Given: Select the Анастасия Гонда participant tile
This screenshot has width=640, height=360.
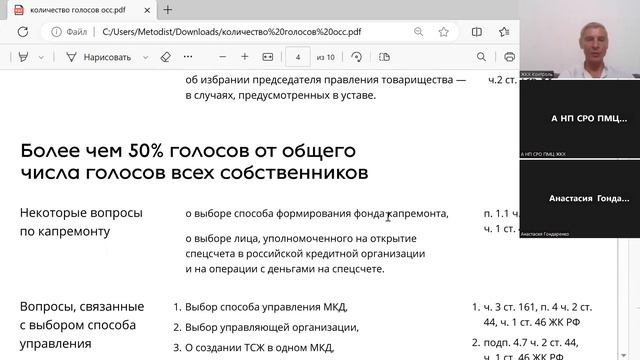Looking at the screenshot, I should pyautogui.click(x=580, y=199).
